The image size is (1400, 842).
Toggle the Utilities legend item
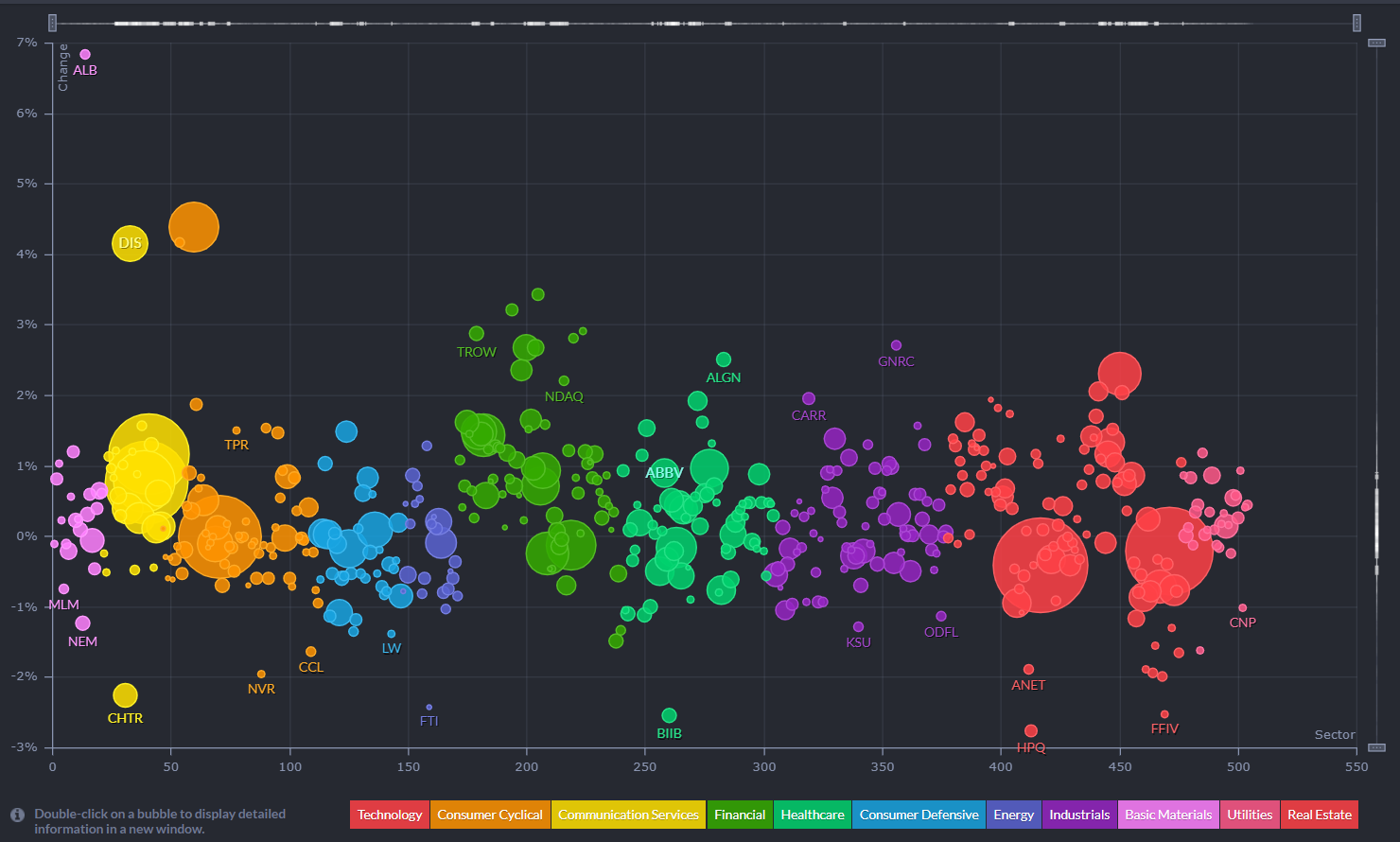[1250, 815]
